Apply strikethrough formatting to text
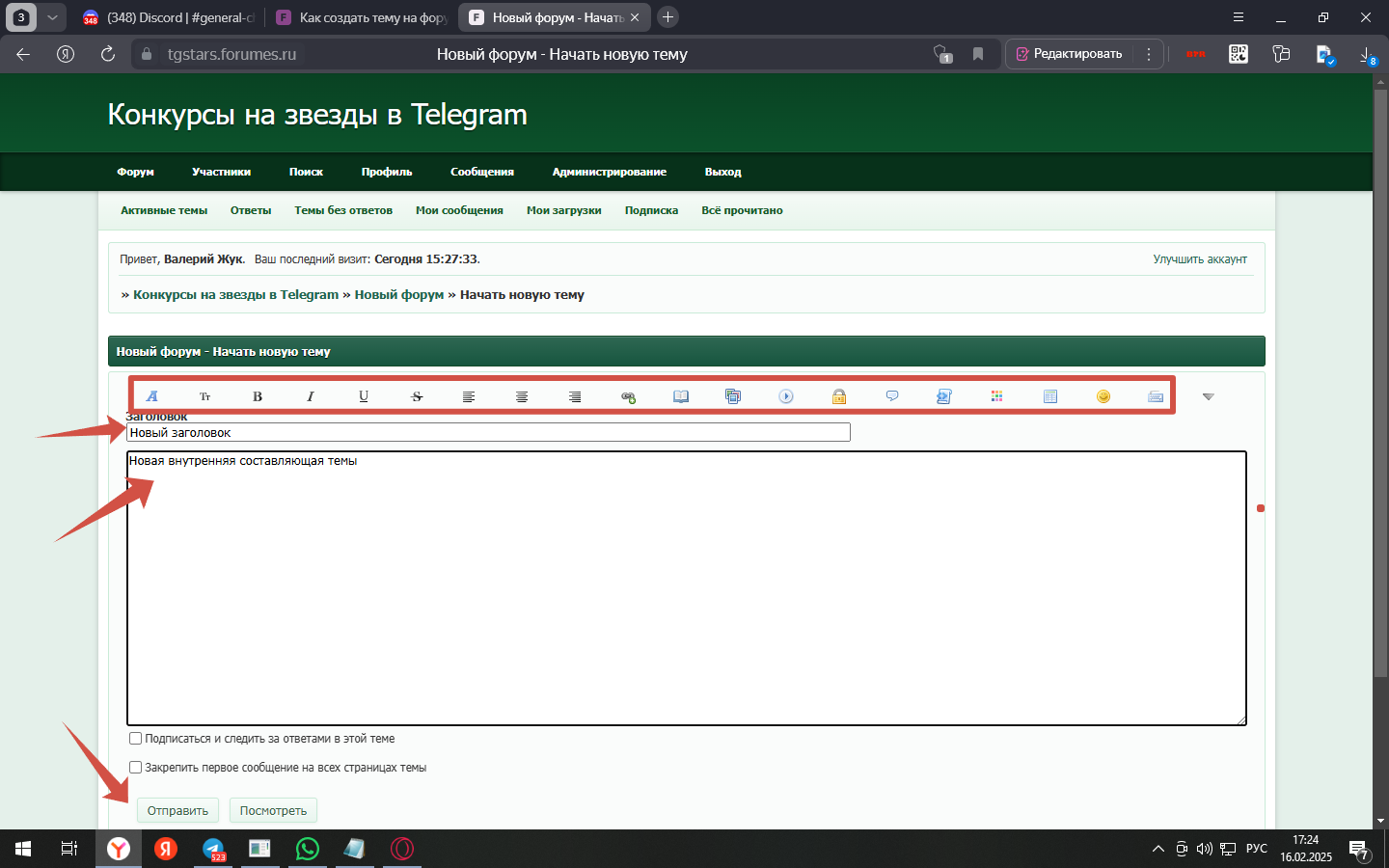1389x868 pixels. click(417, 396)
